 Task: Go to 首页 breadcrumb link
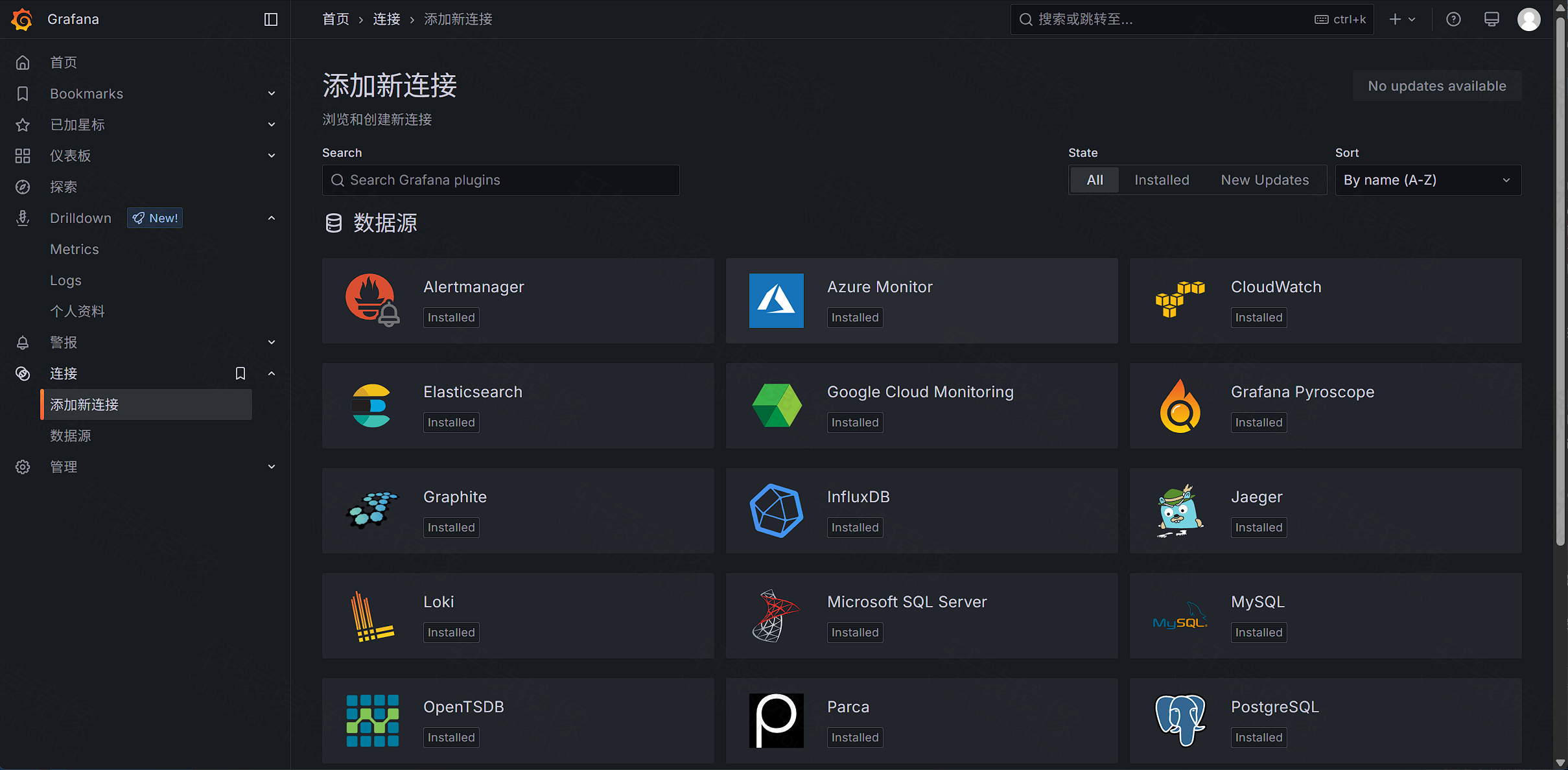(336, 19)
